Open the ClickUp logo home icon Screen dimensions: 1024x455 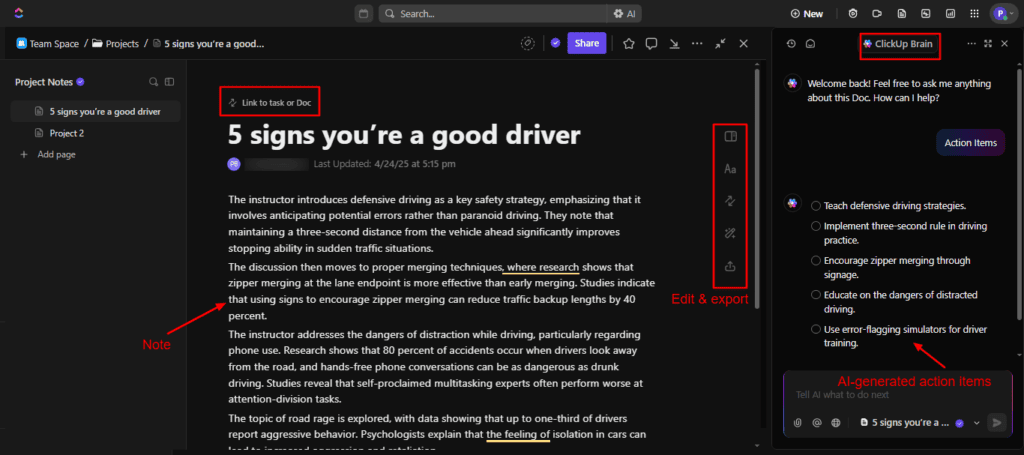(x=18, y=13)
